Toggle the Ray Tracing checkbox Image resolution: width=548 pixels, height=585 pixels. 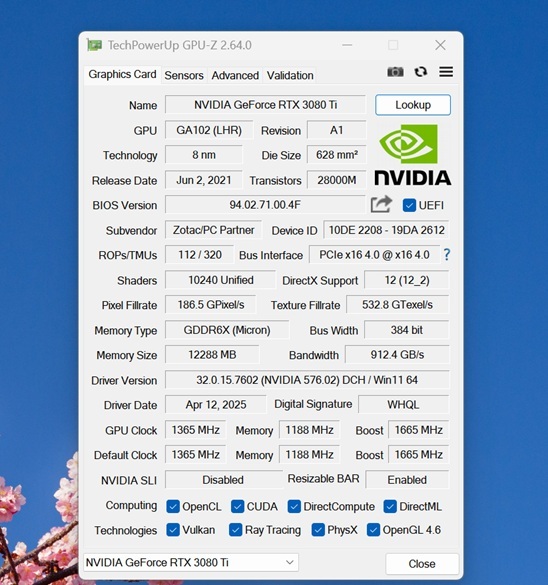tap(236, 530)
